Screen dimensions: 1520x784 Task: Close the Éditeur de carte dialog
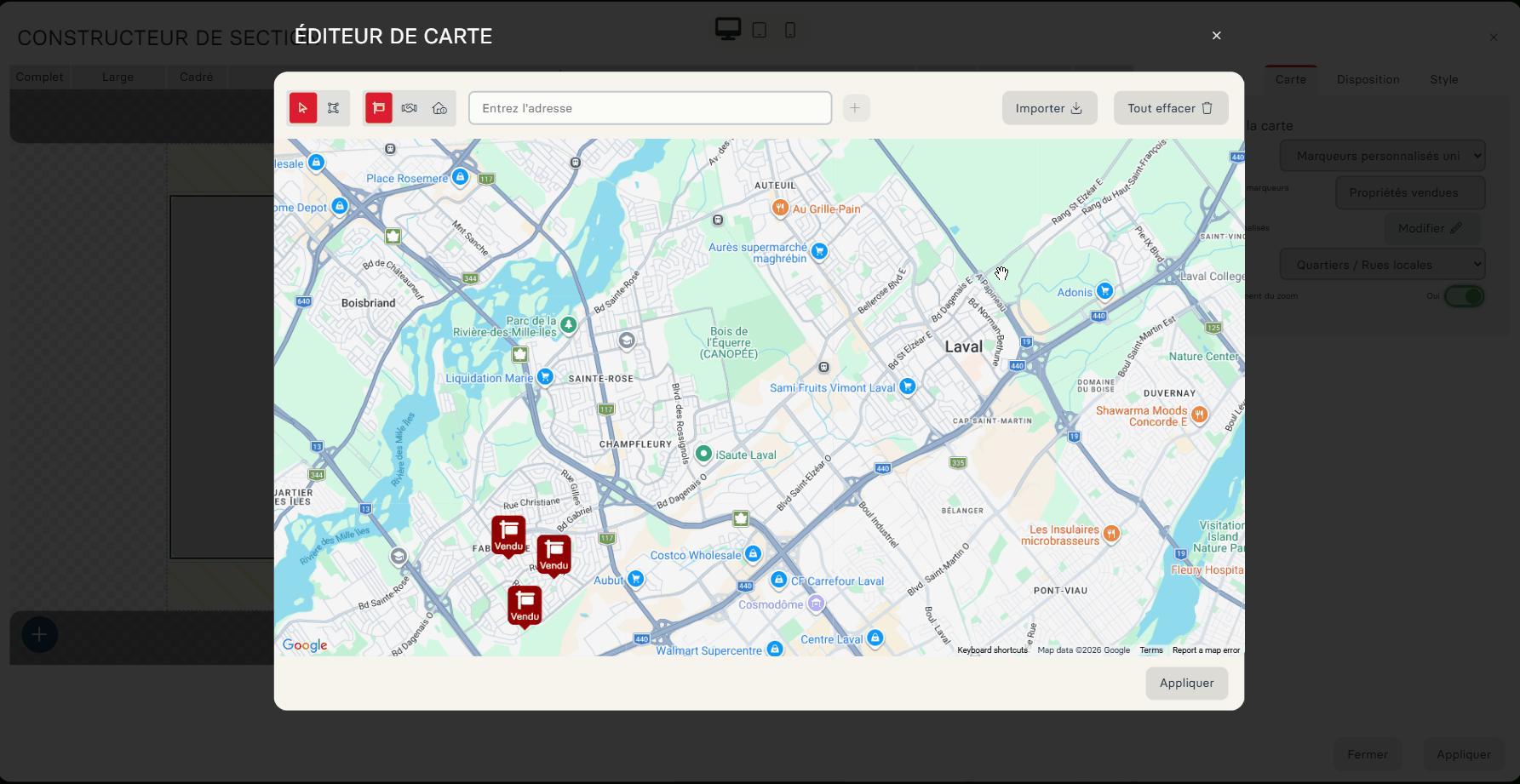[1216, 36]
